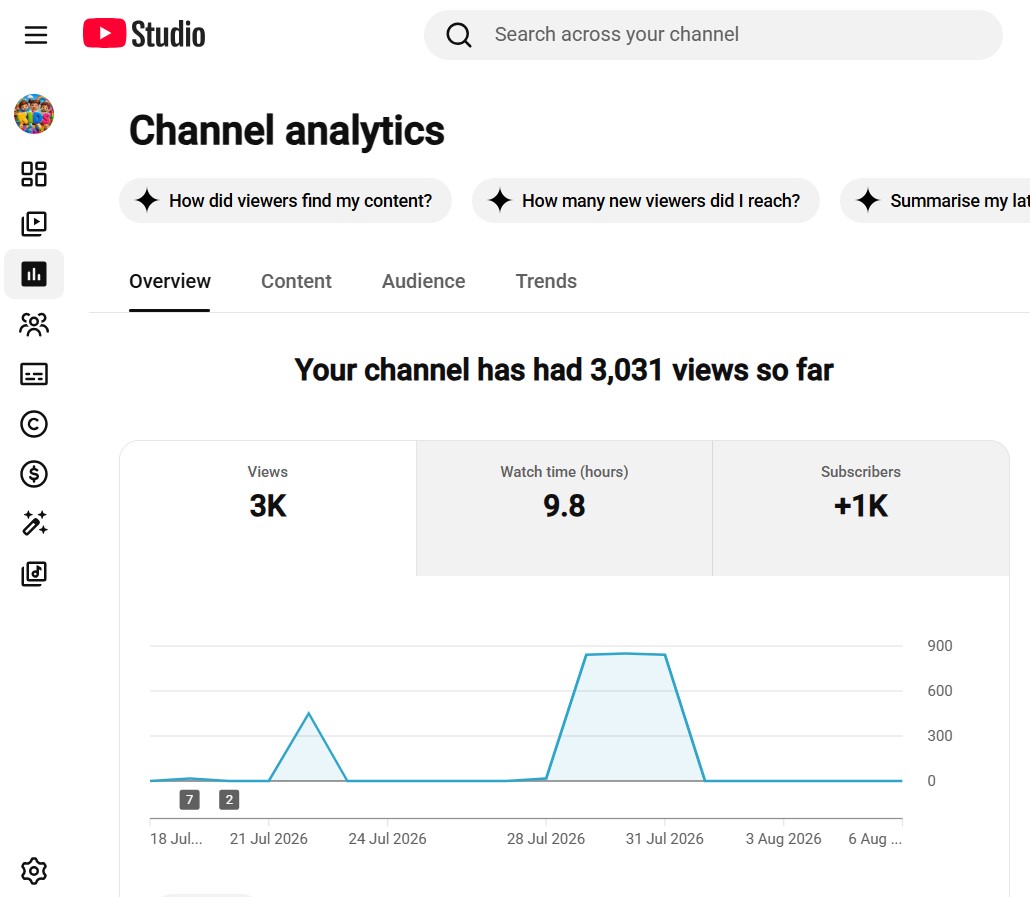Viewport: 1030px width, 897px height.
Task: Click the 28 Jul 2026 axis label
Action: (546, 839)
